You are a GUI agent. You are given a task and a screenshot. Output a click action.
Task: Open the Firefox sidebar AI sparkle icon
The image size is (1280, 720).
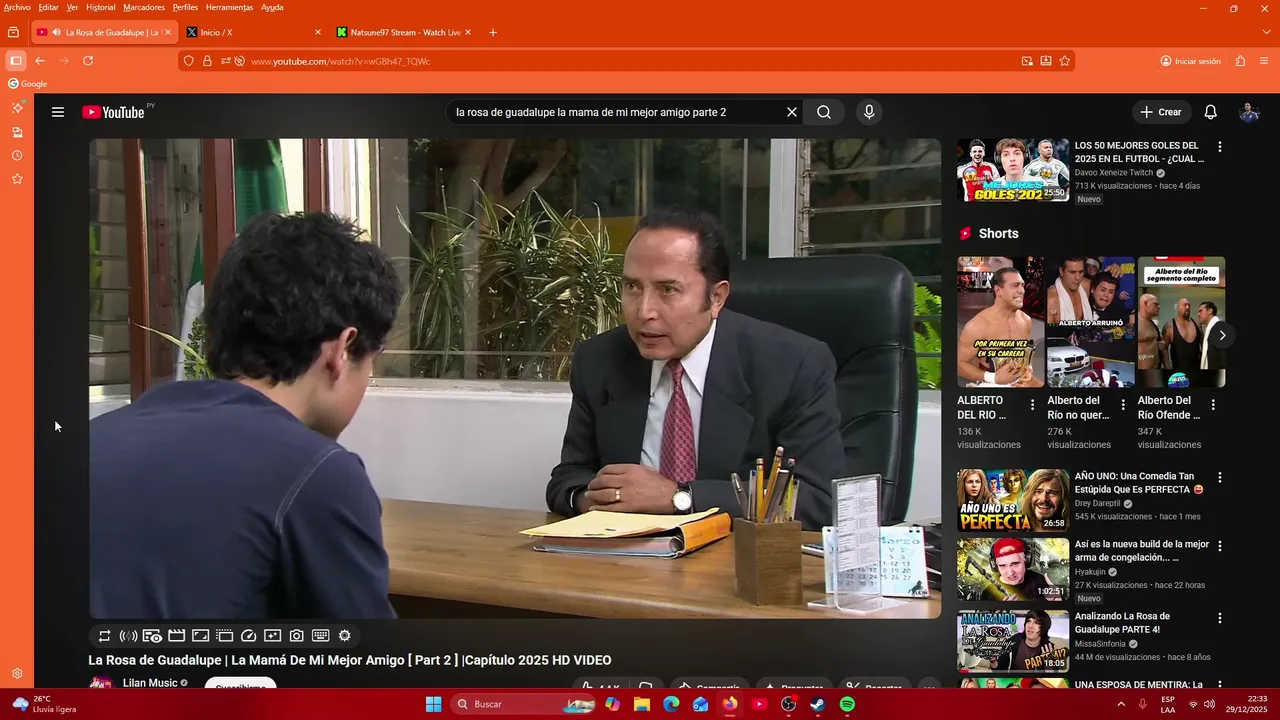click(x=17, y=108)
